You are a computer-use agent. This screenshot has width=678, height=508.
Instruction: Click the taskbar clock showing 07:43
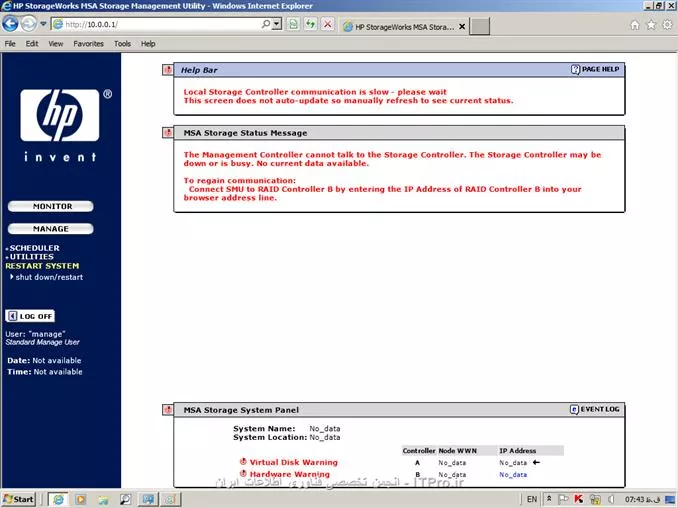(643, 499)
